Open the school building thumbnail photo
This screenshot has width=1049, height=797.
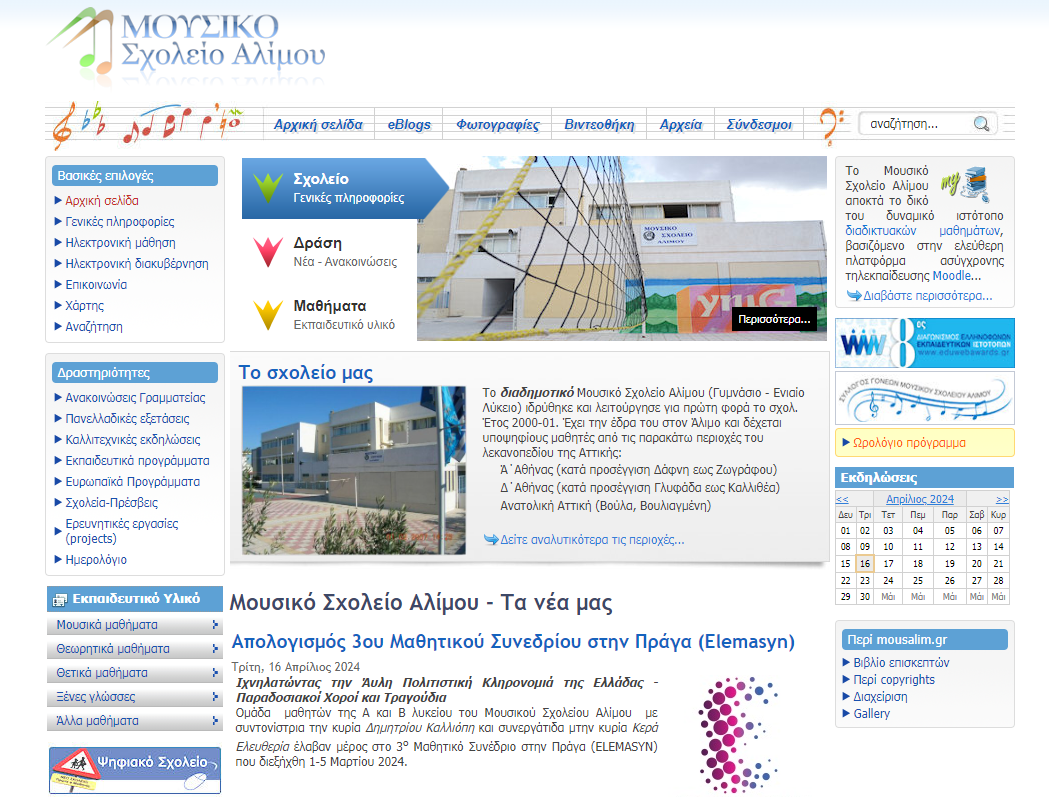coord(353,470)
